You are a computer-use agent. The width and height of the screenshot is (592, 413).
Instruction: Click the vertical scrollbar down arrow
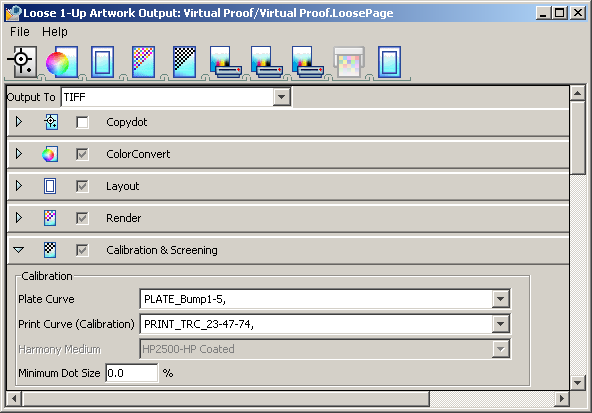click(x=577, y=383)
